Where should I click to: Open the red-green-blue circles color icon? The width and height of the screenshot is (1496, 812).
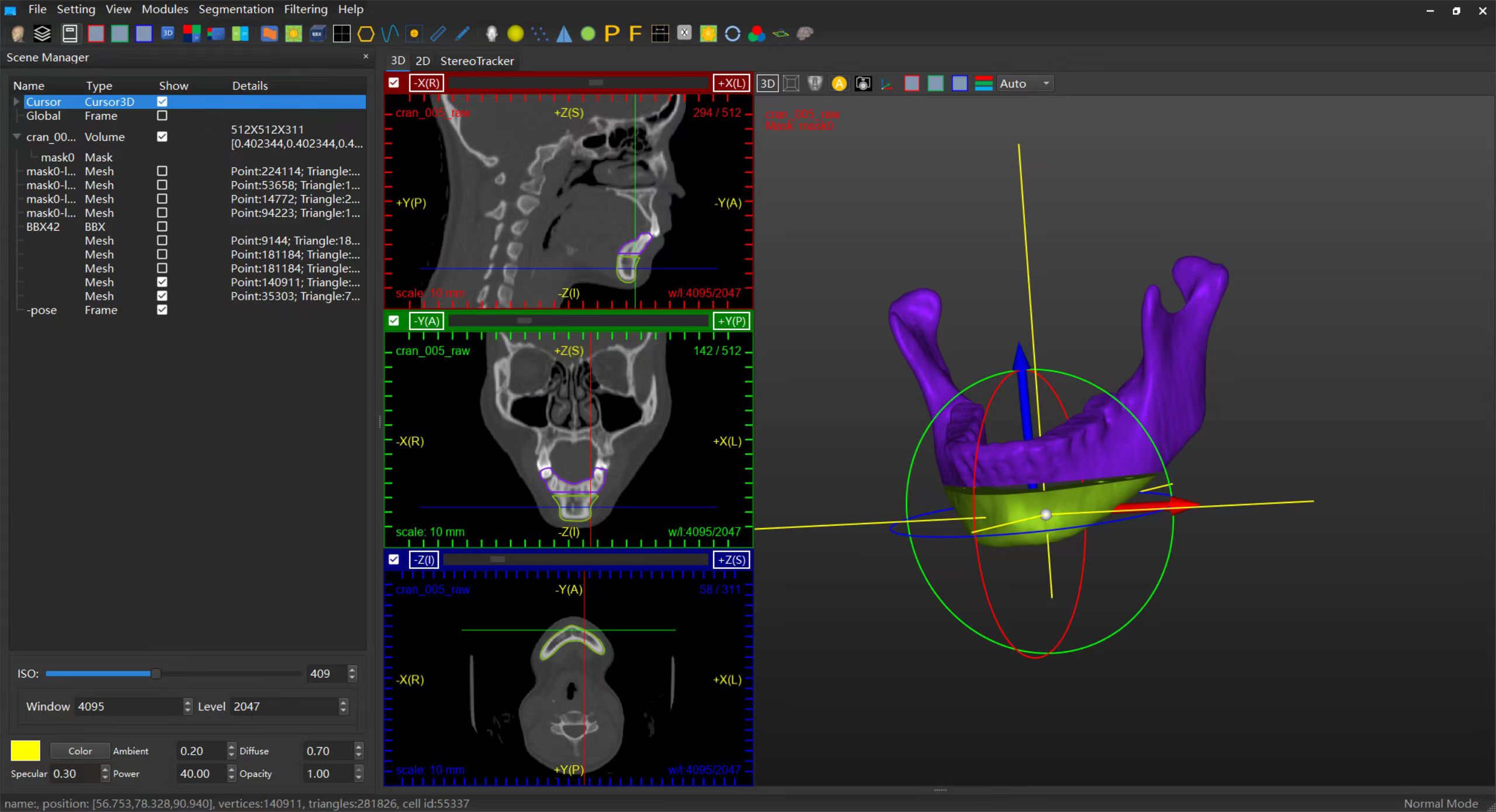756,34
